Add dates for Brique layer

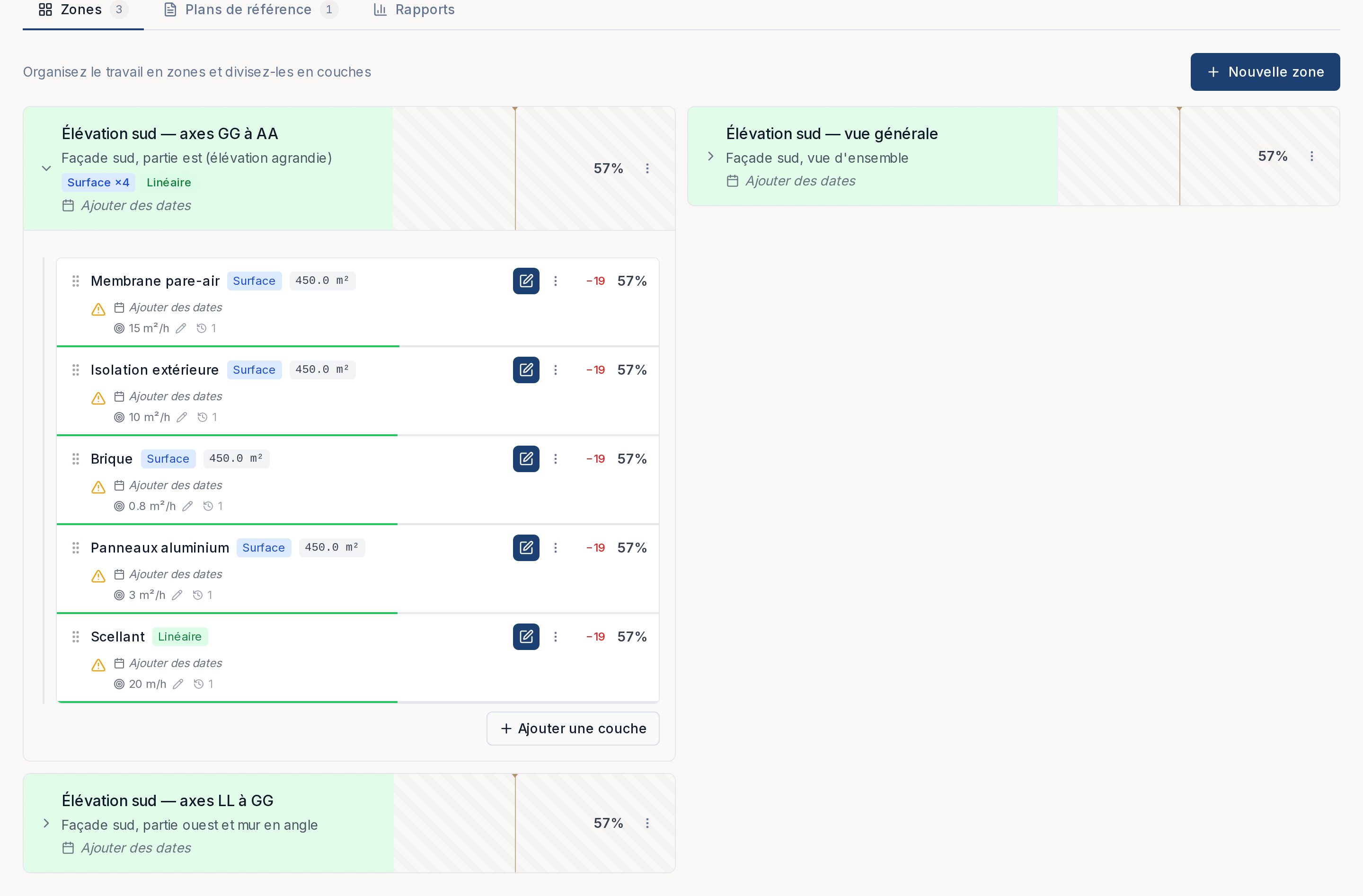[168, 485]
